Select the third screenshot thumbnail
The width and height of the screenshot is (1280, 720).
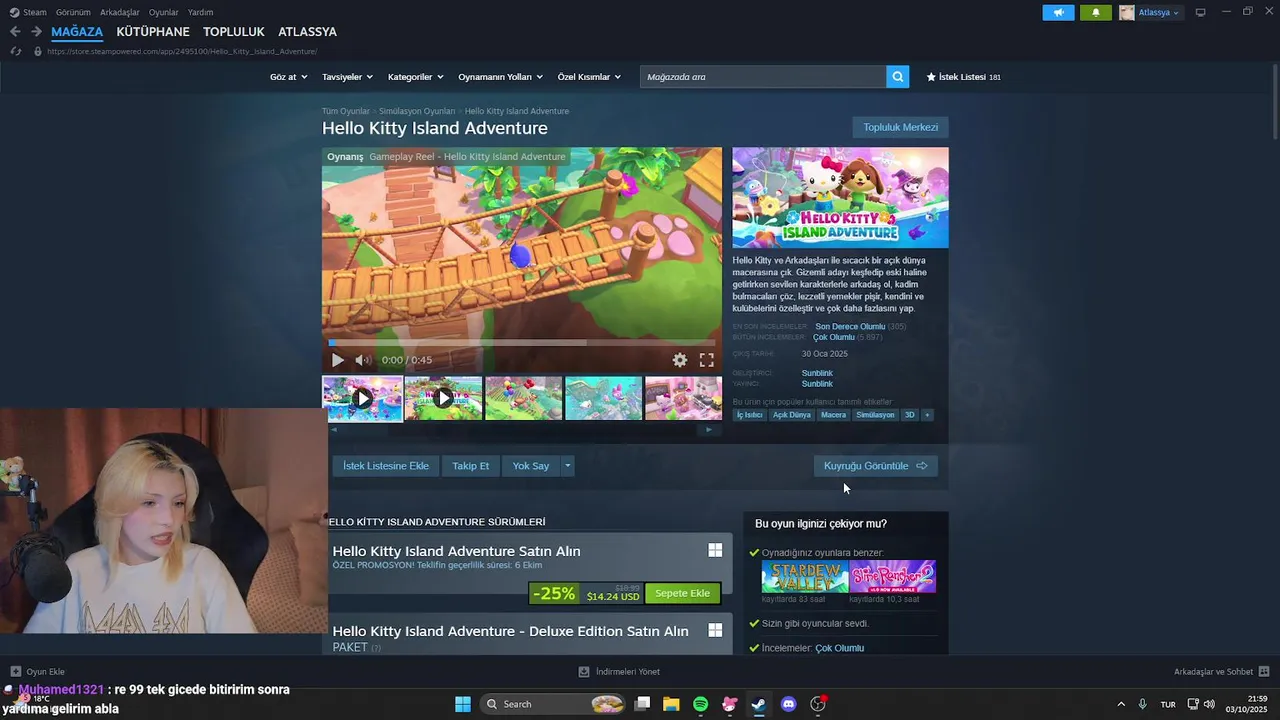tap(523, 398)
